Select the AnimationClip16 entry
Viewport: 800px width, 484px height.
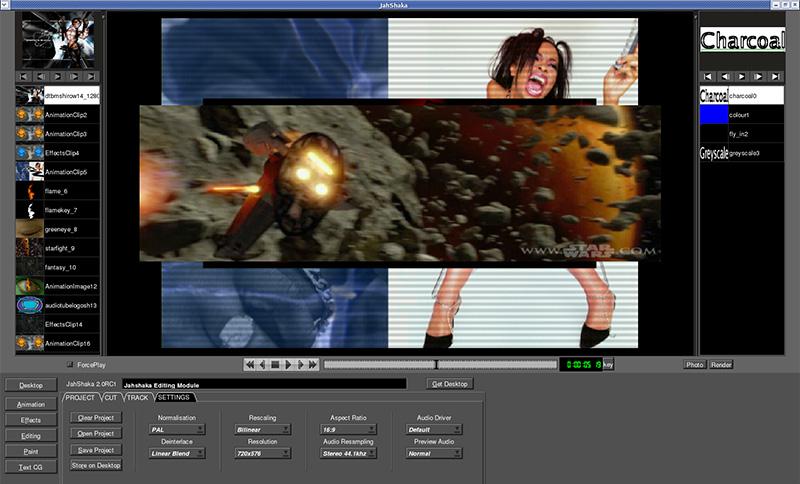(x=58, y=343)
